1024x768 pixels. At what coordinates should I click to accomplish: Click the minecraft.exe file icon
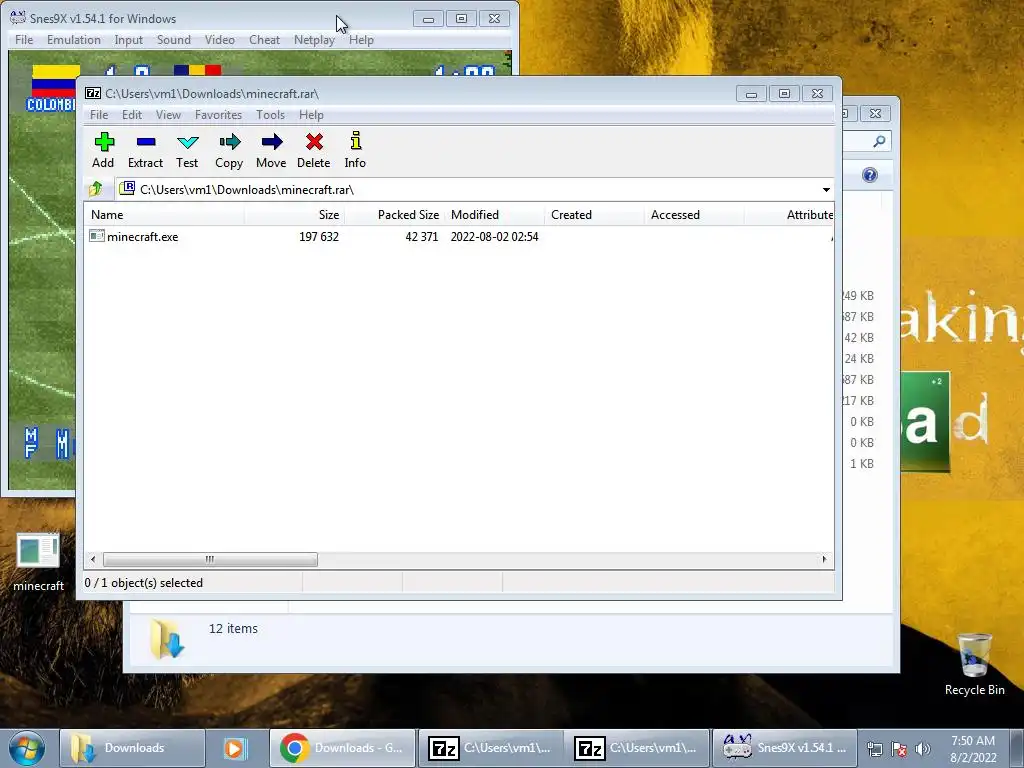coord(97,236)
